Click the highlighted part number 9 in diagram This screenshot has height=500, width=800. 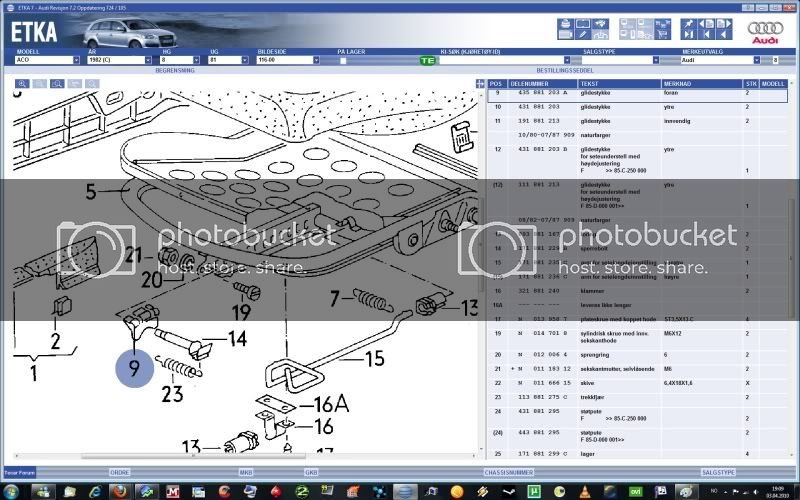coord(134,367)
